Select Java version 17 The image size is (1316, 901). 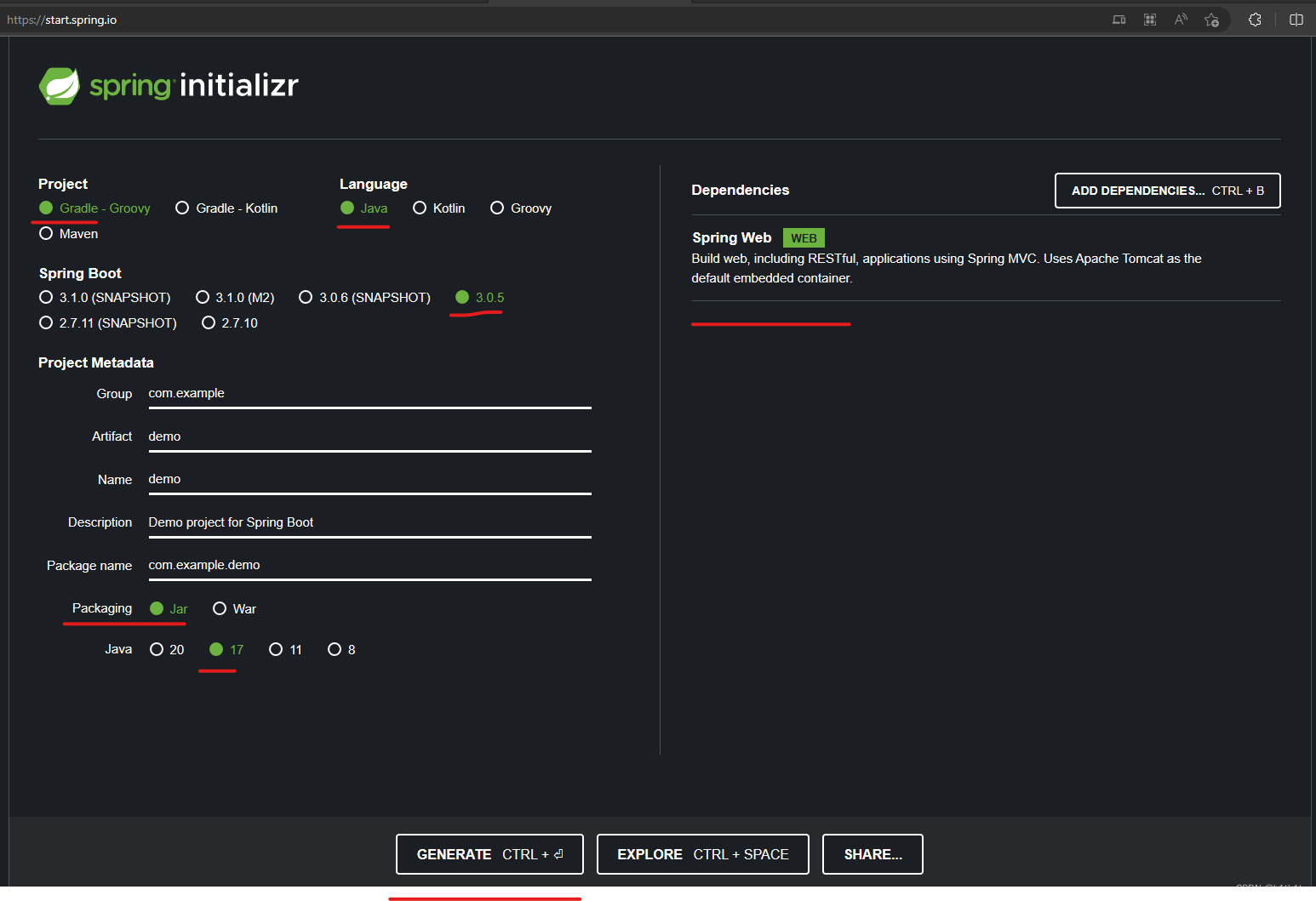point(226,650)
